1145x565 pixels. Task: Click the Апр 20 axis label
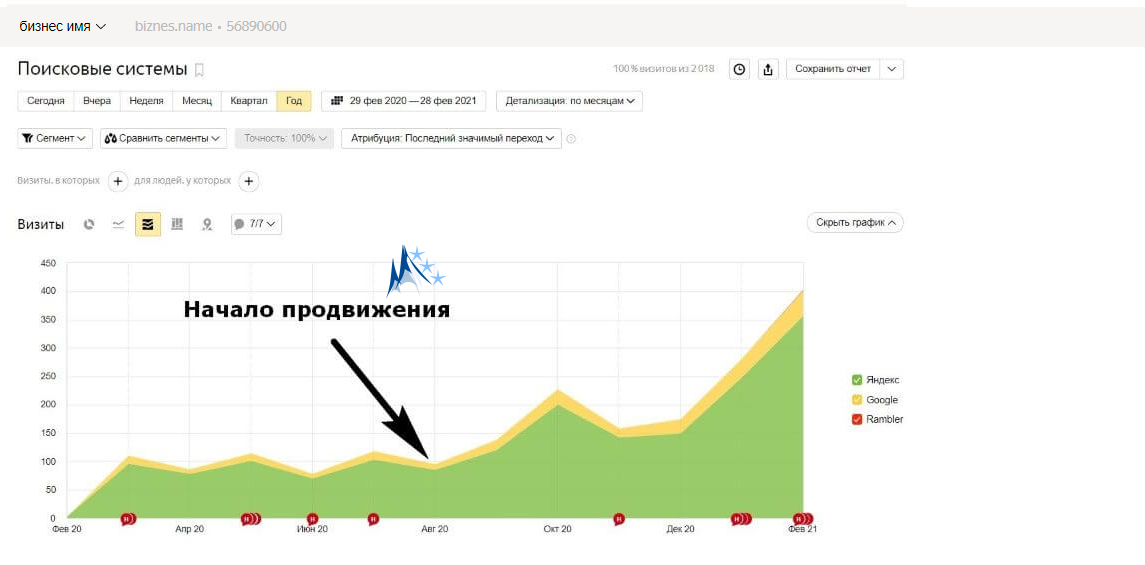click(190, 530)
